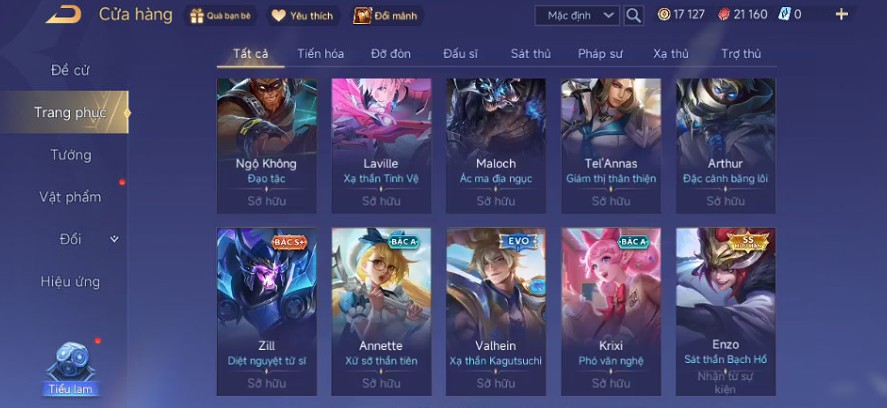The height and width of the screenshot is (408, 887).
Task: Open the search magnifier icon
Action: [x=634, y=15]
